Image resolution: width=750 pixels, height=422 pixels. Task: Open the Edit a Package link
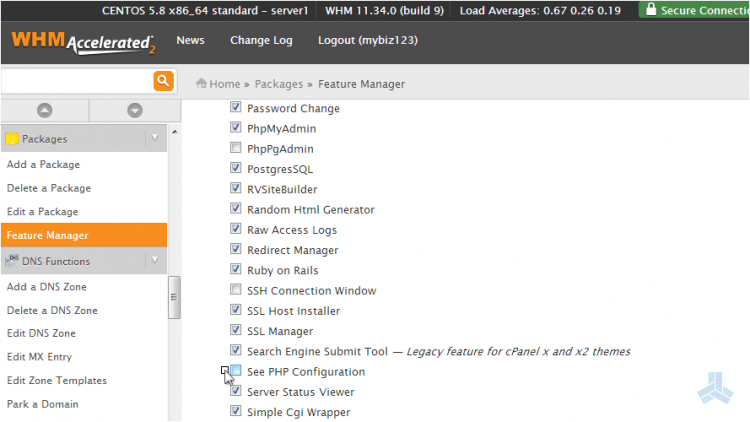point(42,212)
